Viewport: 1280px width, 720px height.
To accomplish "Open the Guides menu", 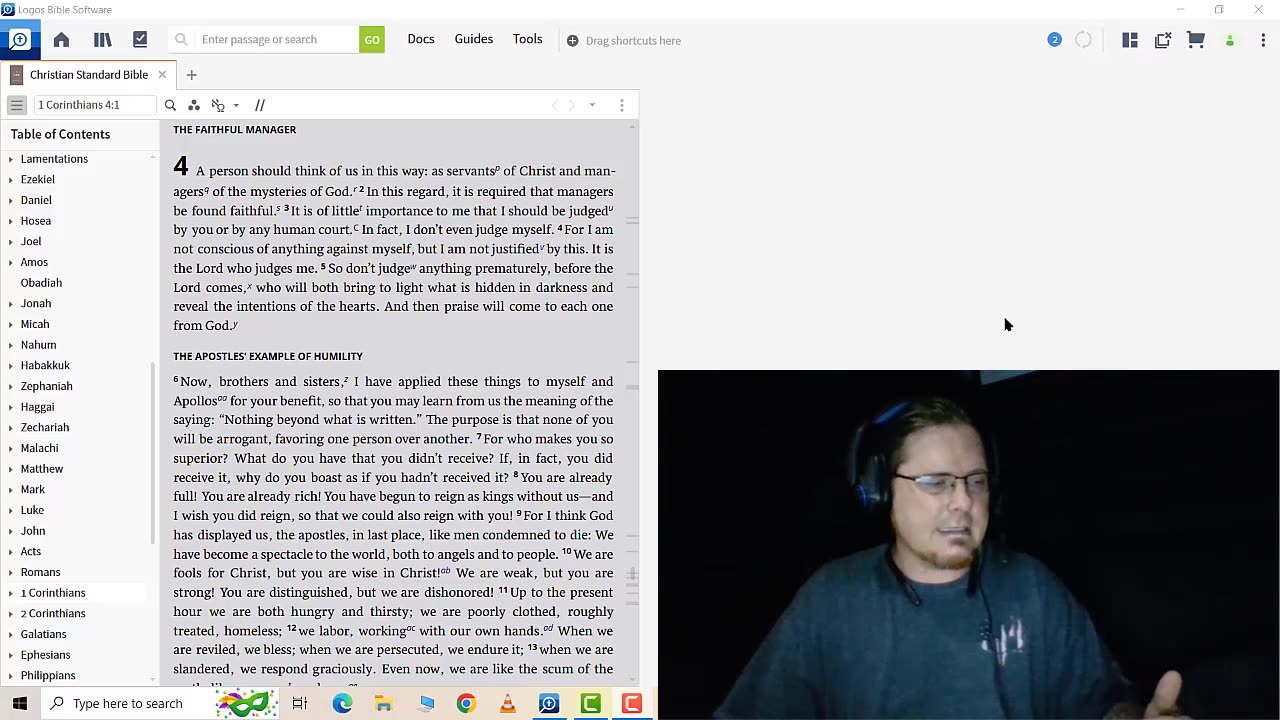I will tap(474, 39).
